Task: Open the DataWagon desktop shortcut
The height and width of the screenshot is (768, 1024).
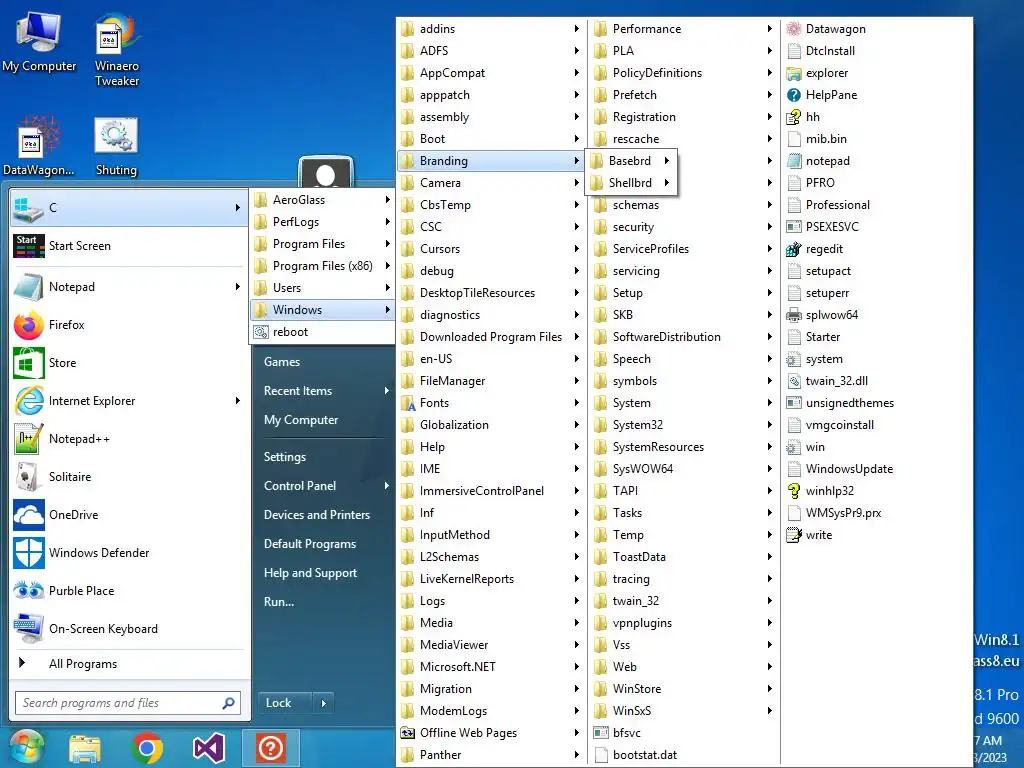Action: [x=38, y=145]
